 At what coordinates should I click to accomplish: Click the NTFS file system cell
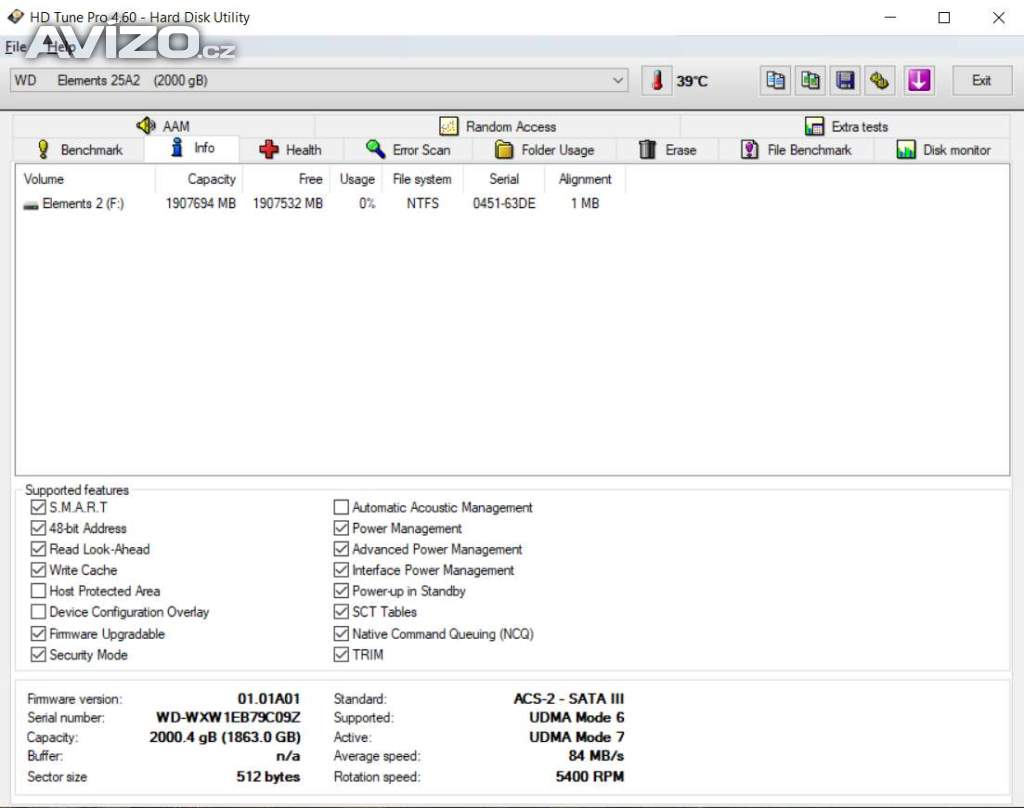423,203
